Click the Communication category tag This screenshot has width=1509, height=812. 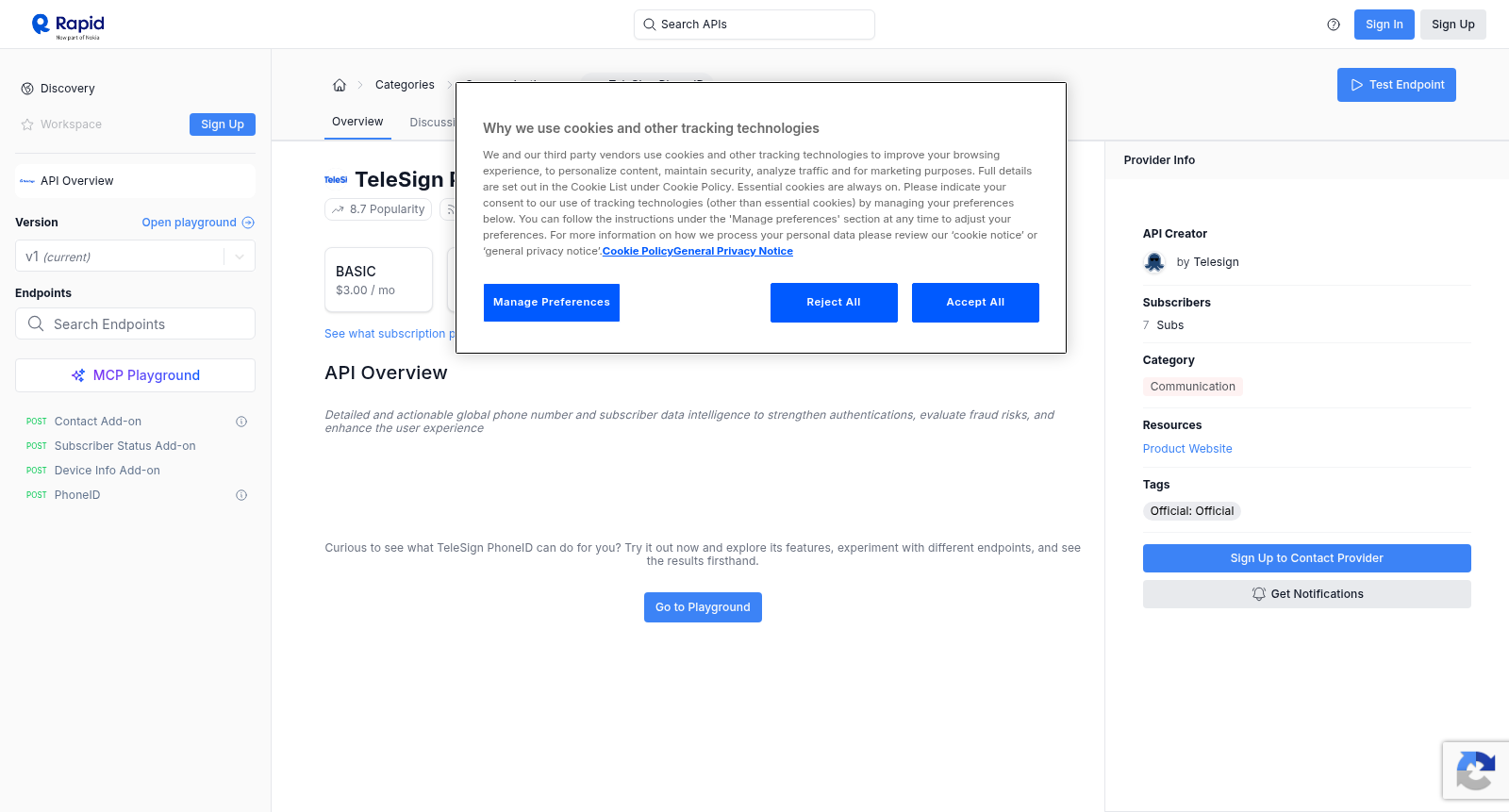tap(1192, 387)
